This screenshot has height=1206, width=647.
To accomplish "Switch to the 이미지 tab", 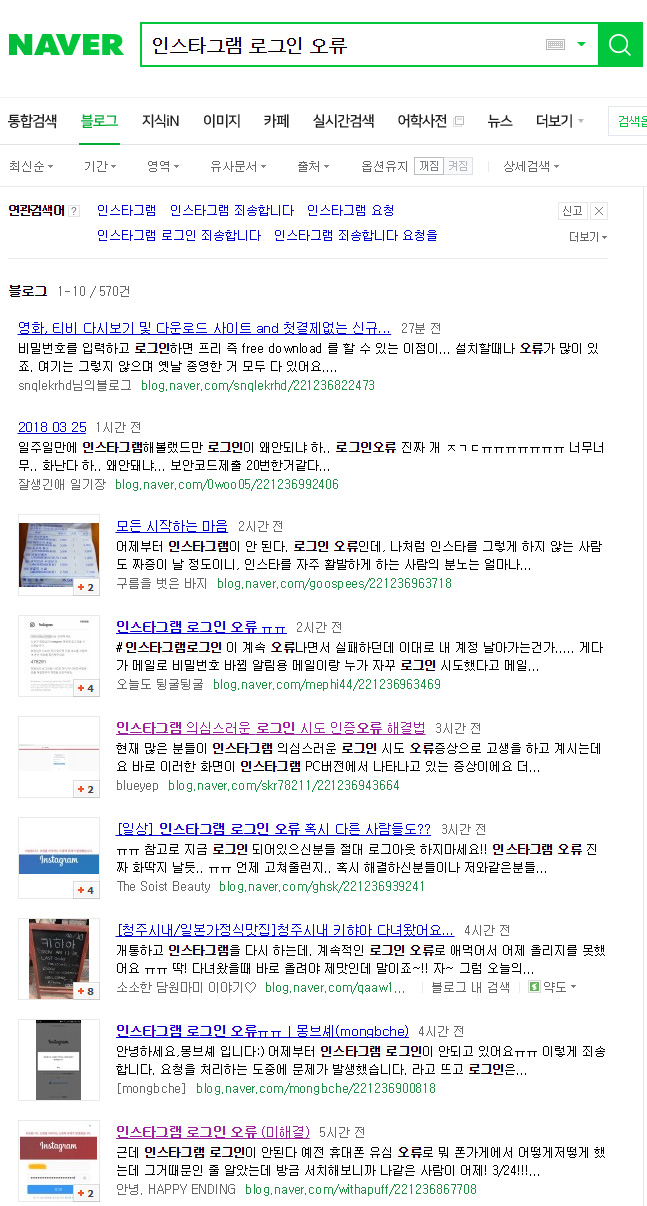I will pos(222,121).
